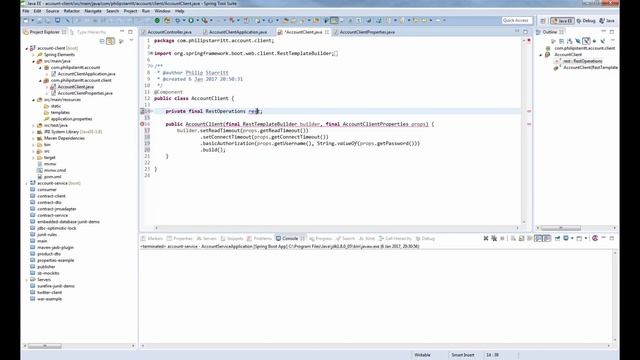Open the Servers view tab

click(x=206, y=238)
